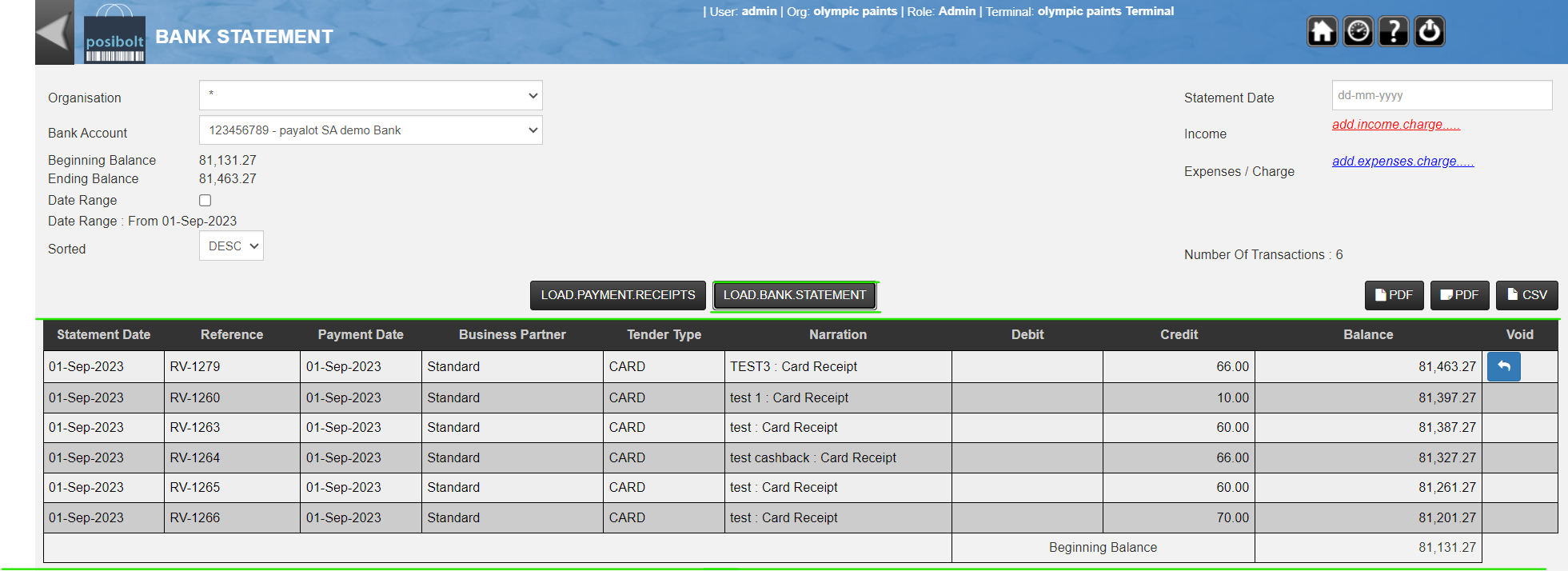Viewport: 1568px width, 571px height.
Task: Click the Payment Date column header
Action: (x=361, y=335)
